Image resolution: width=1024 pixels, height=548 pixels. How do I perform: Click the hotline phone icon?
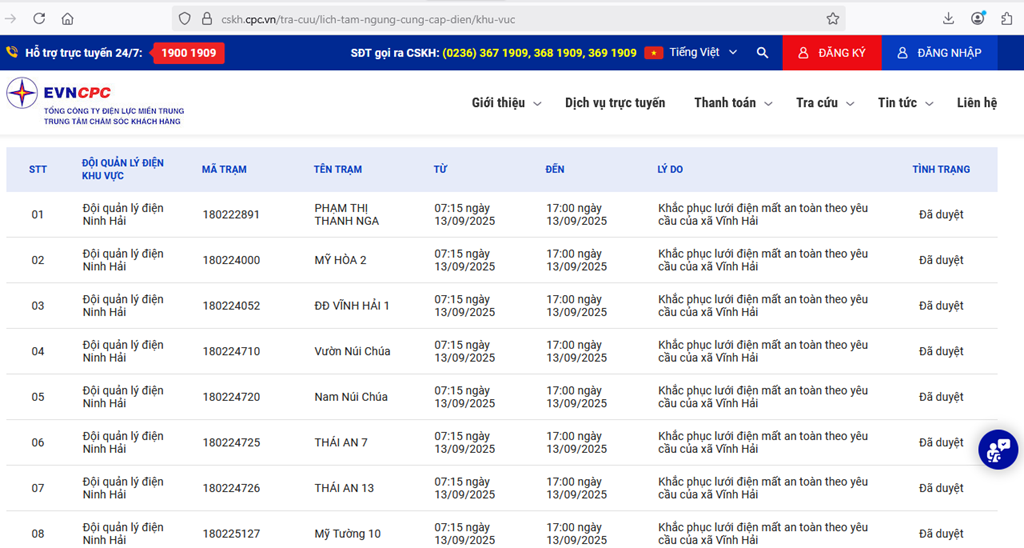12,52
